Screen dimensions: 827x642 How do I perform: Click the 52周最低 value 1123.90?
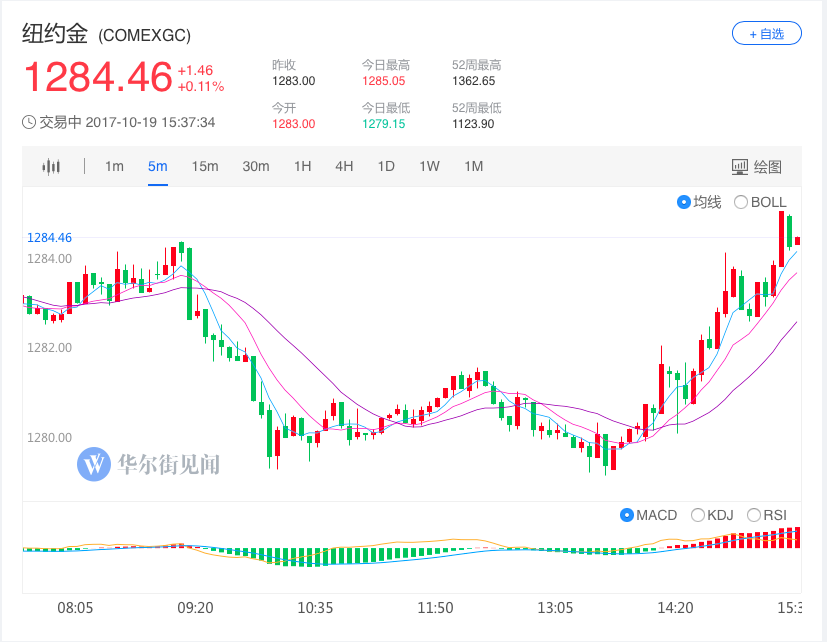[473, 124]
